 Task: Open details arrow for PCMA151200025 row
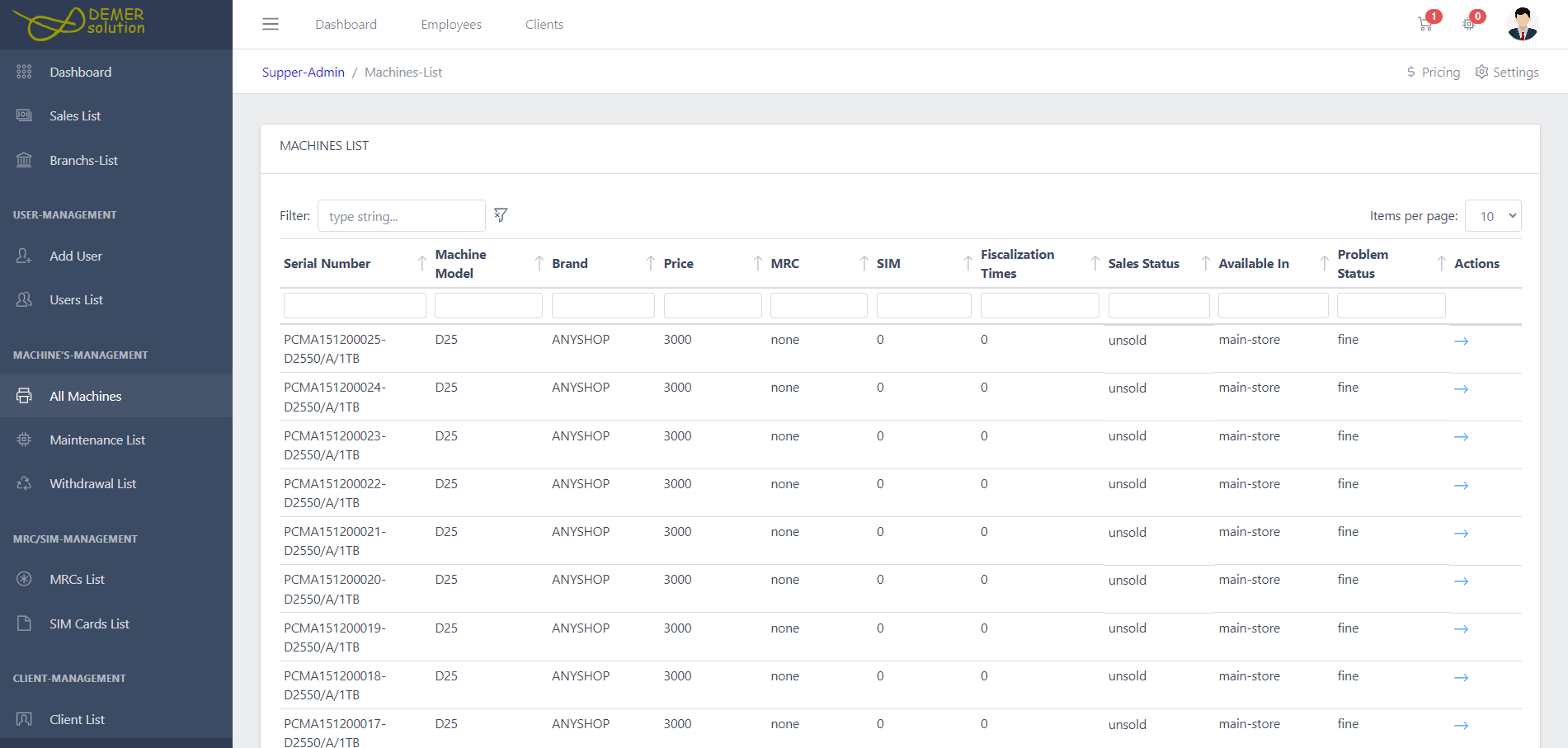pos(1461,341)
